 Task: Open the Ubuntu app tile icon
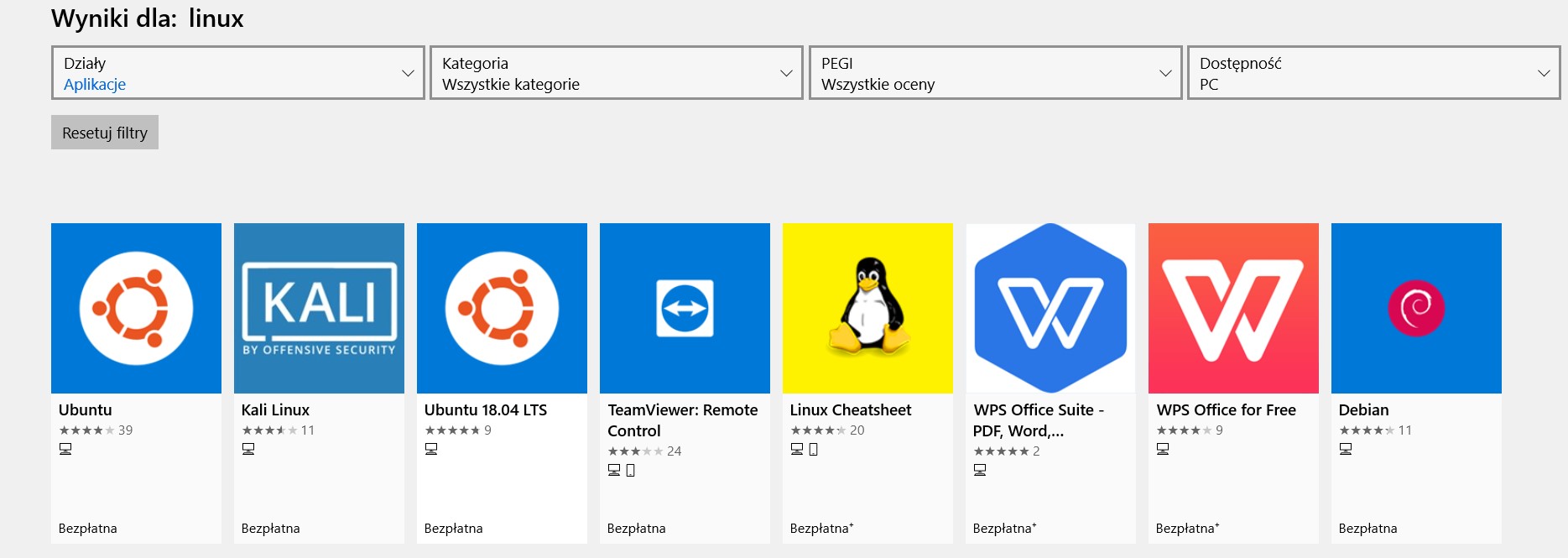point(136,308)
